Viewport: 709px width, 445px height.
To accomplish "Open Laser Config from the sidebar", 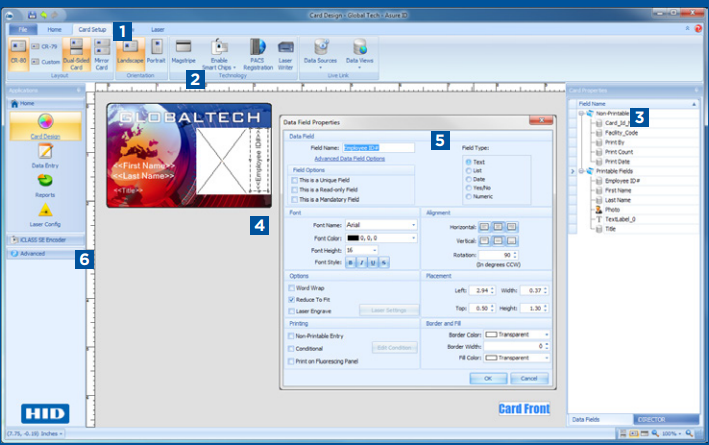I will tap(44, 216).
